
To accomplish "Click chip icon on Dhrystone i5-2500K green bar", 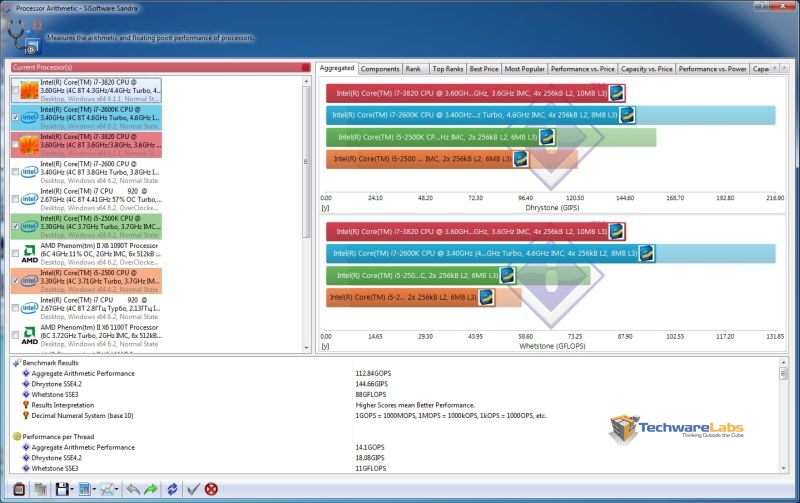I will point(547,137).
